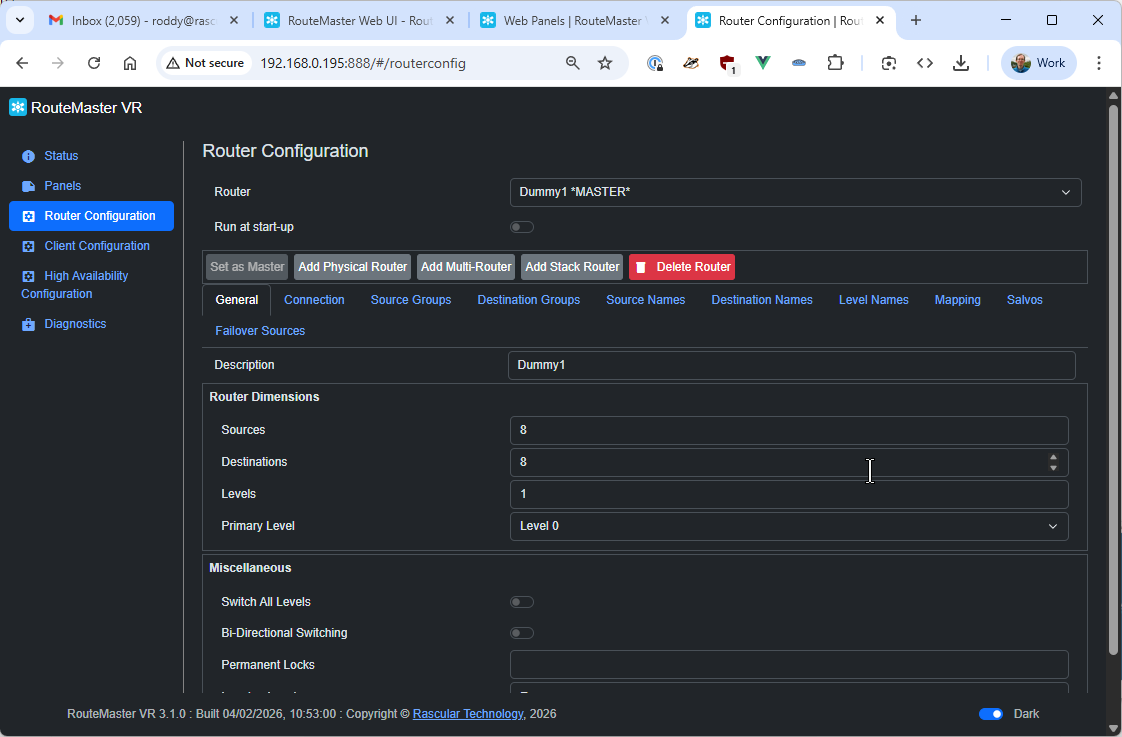Open the Level Names tab
1122x737 pixels.
click(874, 300)
